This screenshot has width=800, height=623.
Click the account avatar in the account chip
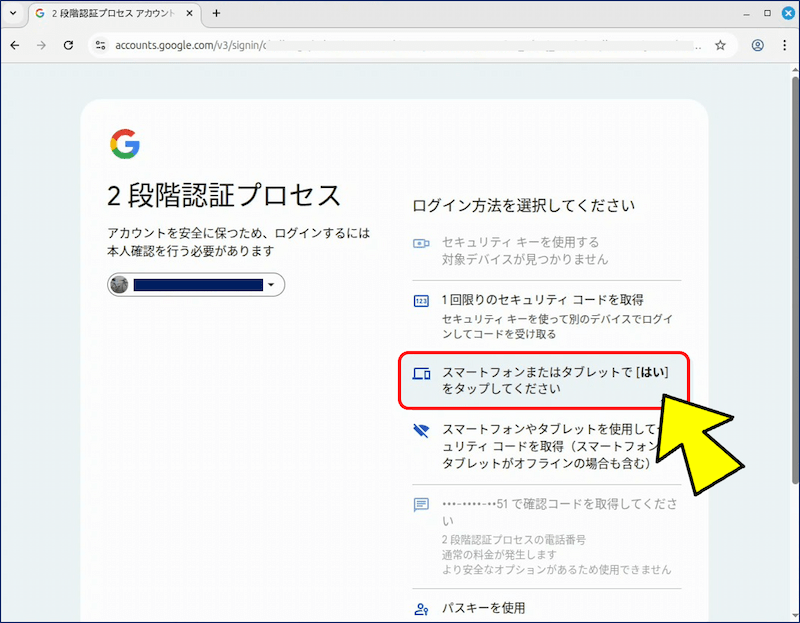coord(120,285)
